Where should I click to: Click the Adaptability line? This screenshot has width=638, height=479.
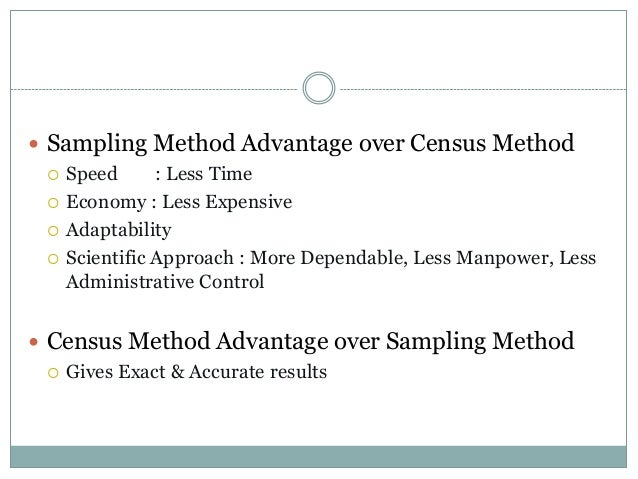118,231
